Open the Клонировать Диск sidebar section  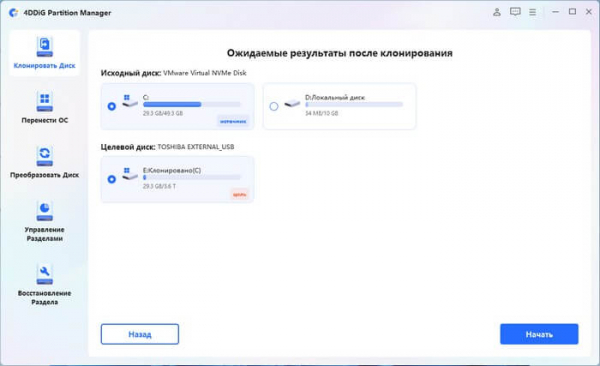point(44,53)
